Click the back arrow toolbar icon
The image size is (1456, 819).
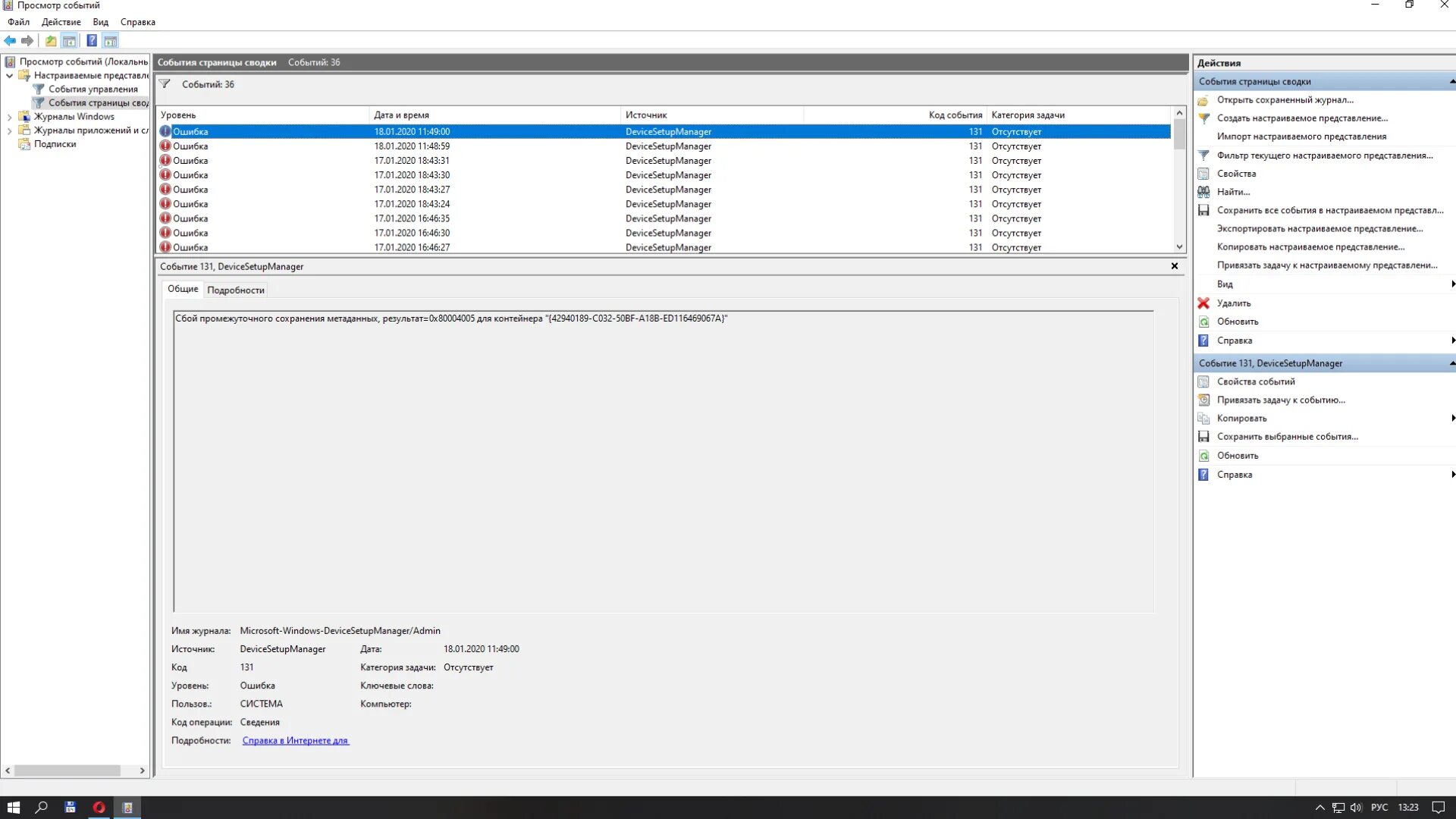coord(10,41)
